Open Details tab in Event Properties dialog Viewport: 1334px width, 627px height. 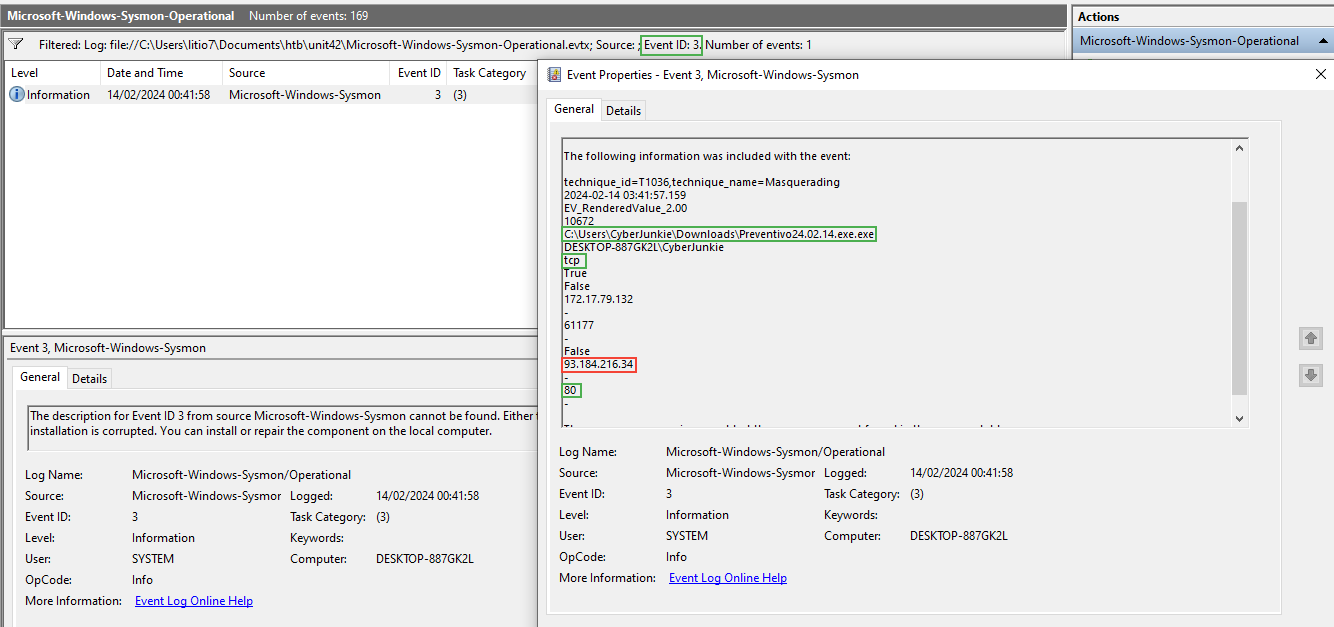[x=623, y=110]
